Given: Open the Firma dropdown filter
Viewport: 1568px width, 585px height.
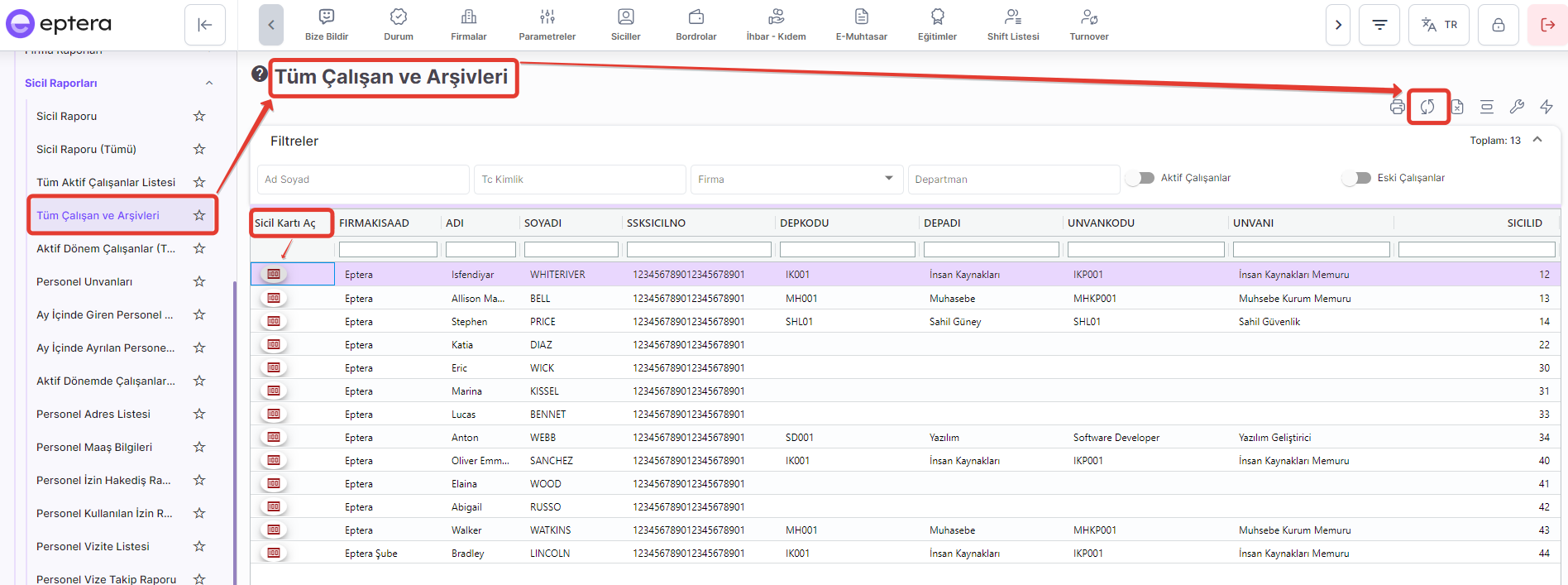Looking at the screenshot, I should (796, 179).
